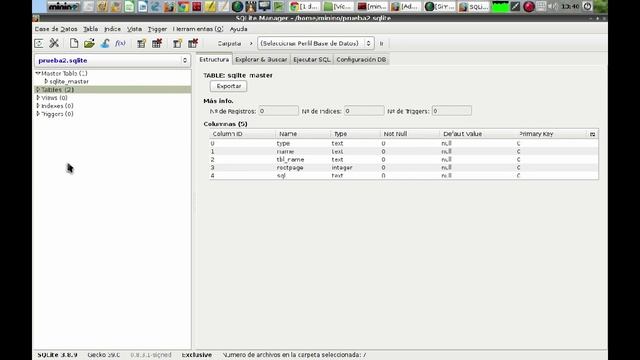This screenshot has width=640, height=360.
Task: Open the Vista menu
Action: [x=134, y=29]
